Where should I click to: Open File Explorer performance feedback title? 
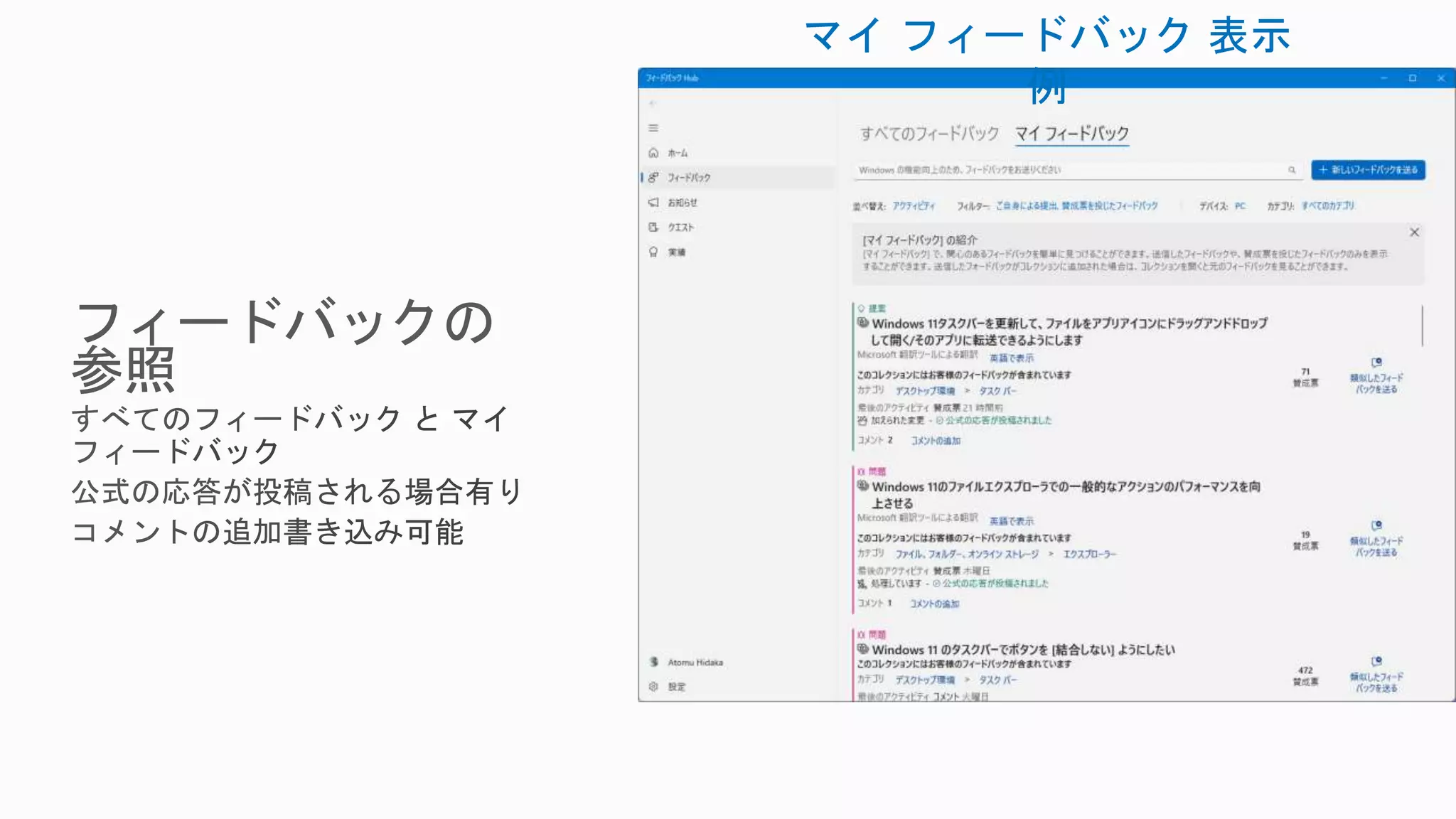point(1066,495)
